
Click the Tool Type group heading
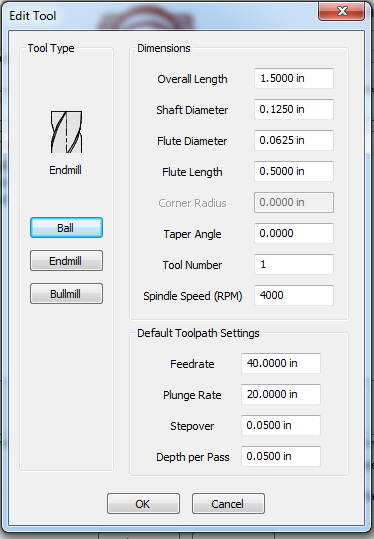(51, 48)
